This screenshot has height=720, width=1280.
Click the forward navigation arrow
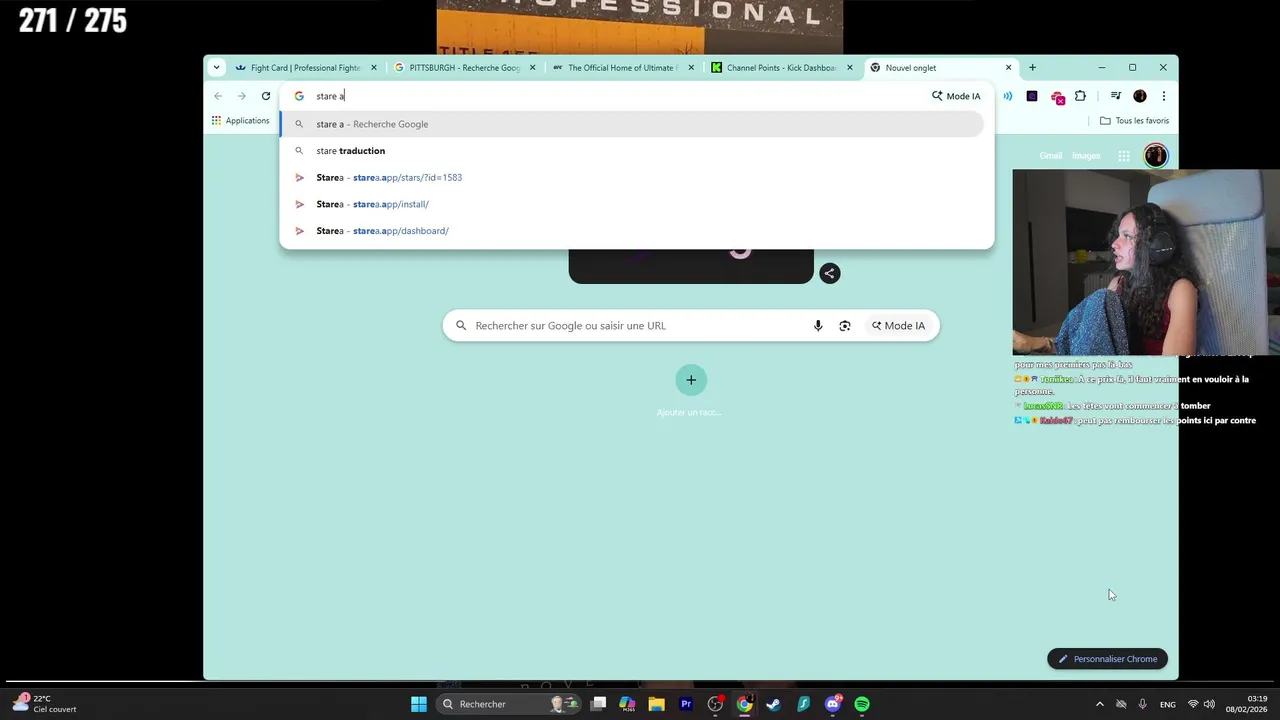(242, 96)
